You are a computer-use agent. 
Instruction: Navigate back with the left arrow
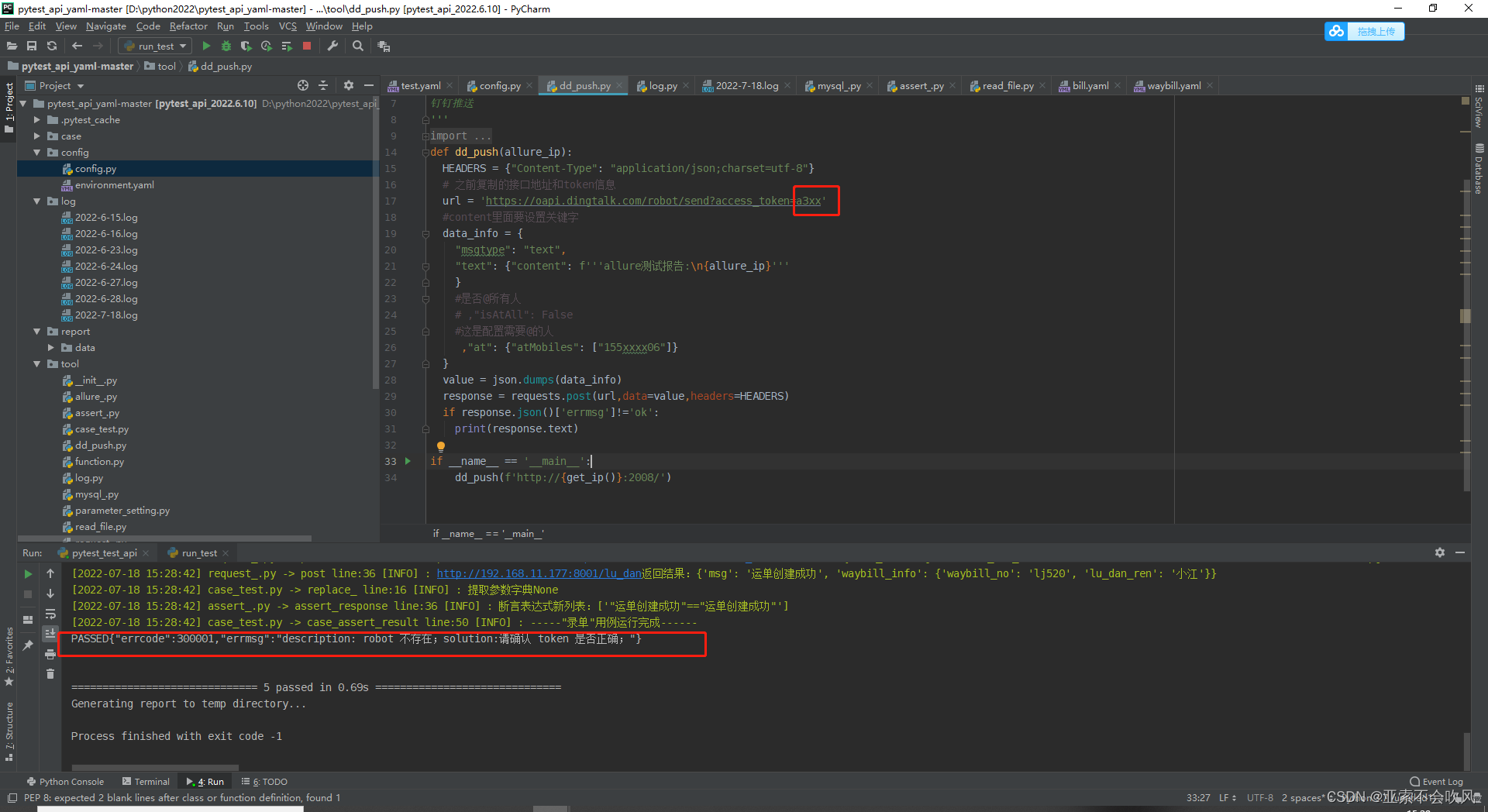[77, 46]
